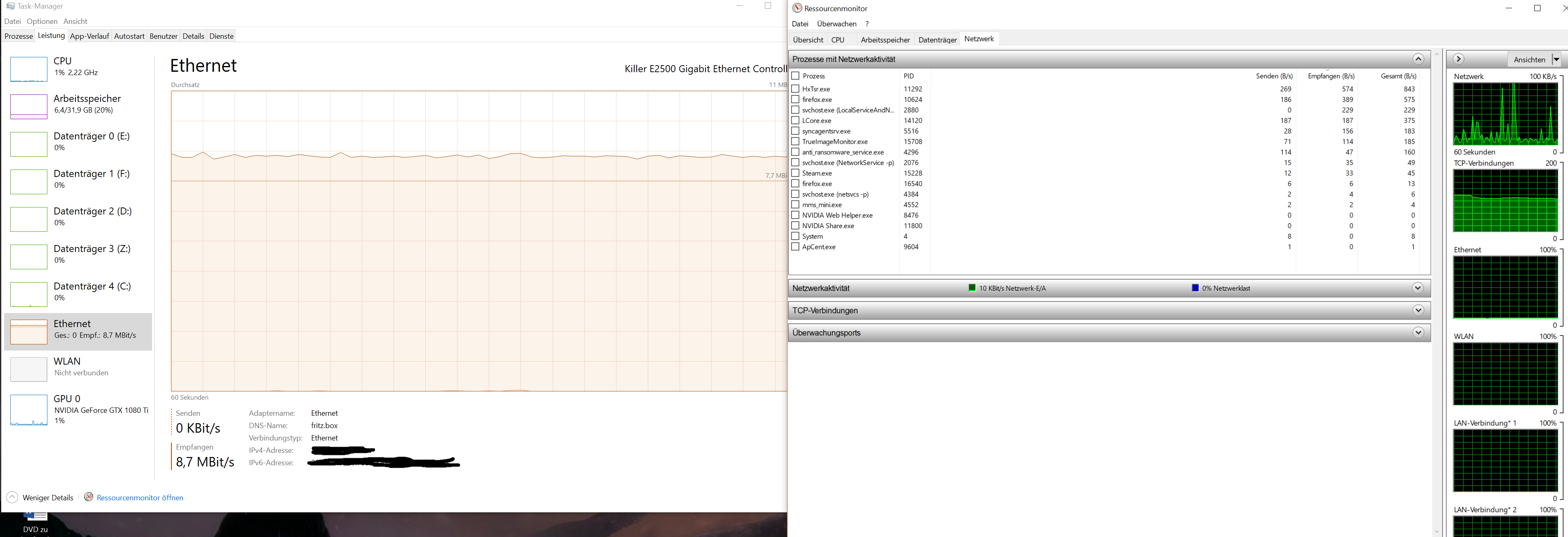The height and width of the screenshot is (537, 1568).
Task: Collapse the graphs pane with the arrow button
Action: (x=1458, y=59)
